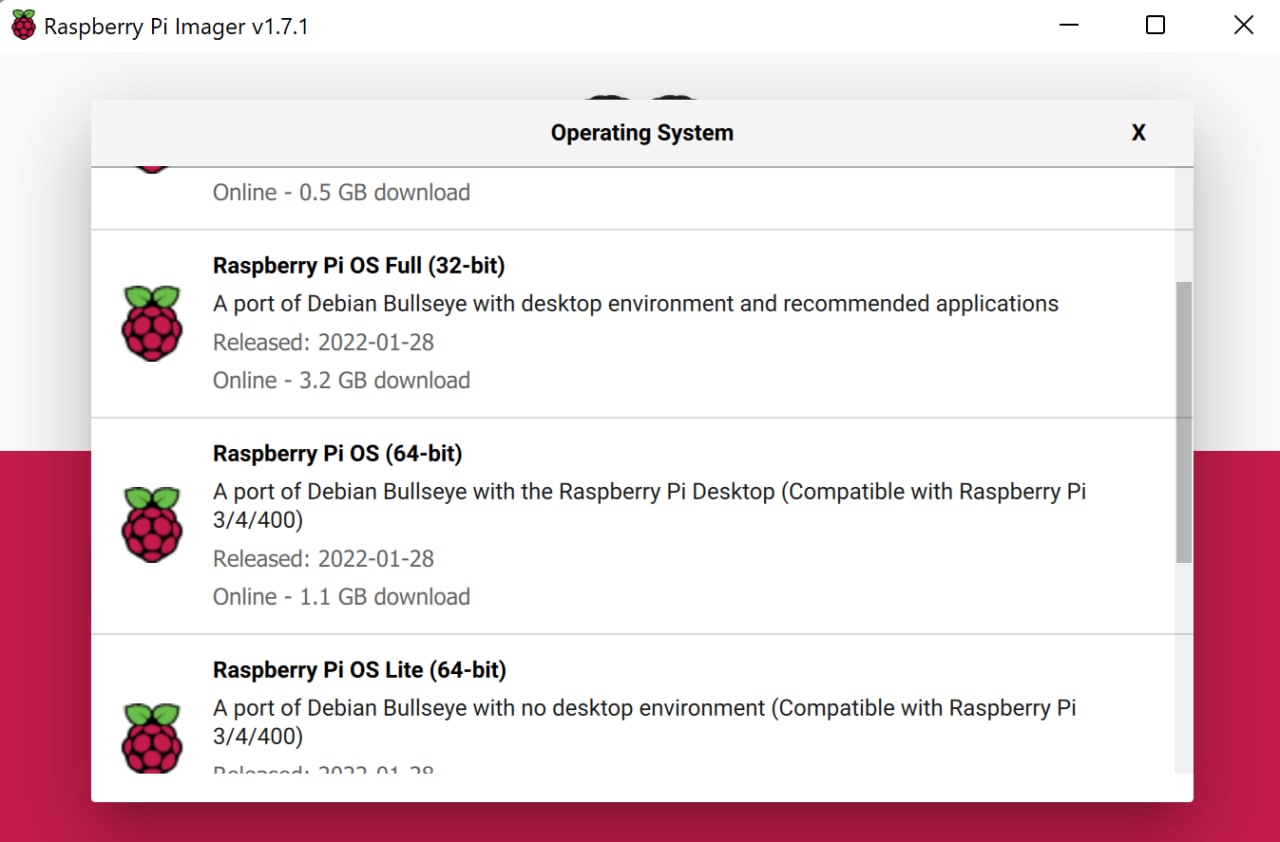Click the 'Raspberry Pi Imager v1.7.1' window title
Viewport: 1280px width, 842px height.
point(176,27)
